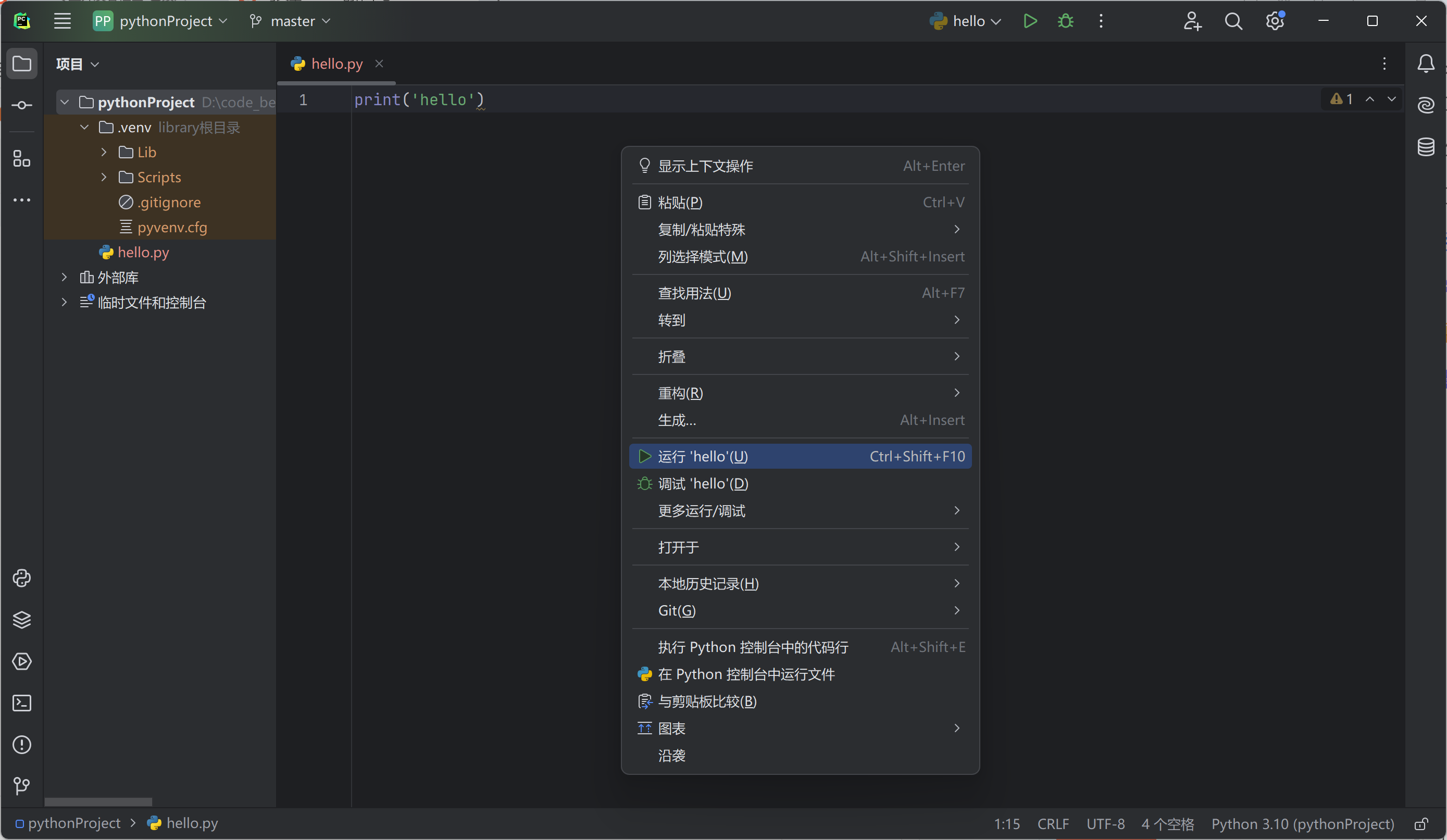This screenshot has width=1447, height=840.
Task: Open the Python Console tool window
Action: click(22, 578)
